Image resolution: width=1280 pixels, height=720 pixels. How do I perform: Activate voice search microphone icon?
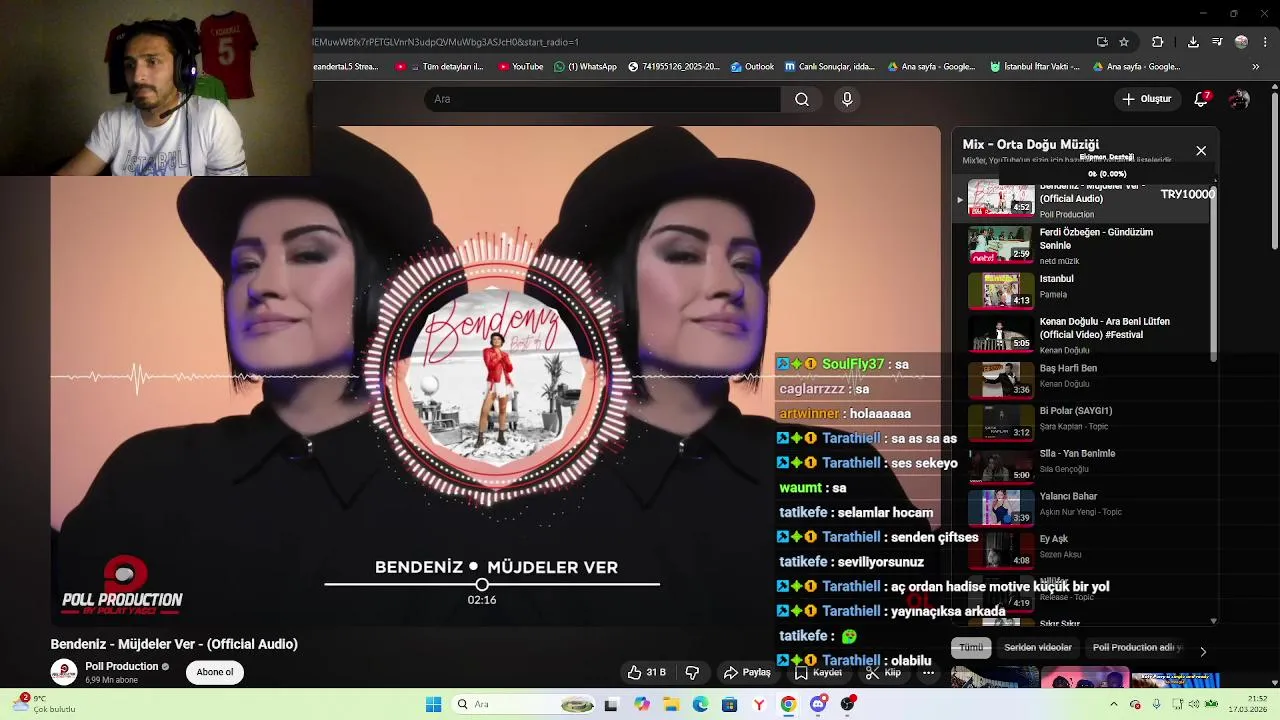(x=847, y=99)
